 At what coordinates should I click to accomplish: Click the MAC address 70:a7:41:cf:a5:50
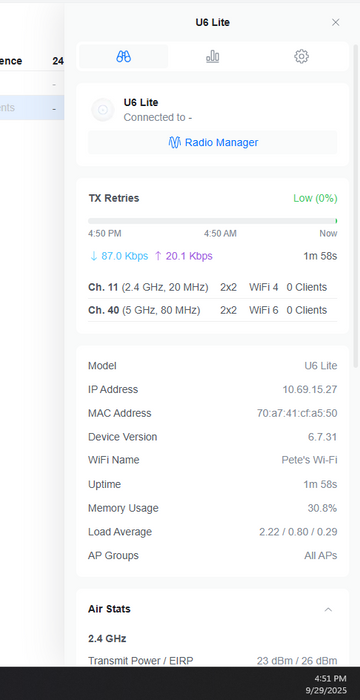(x=297, y=413)
